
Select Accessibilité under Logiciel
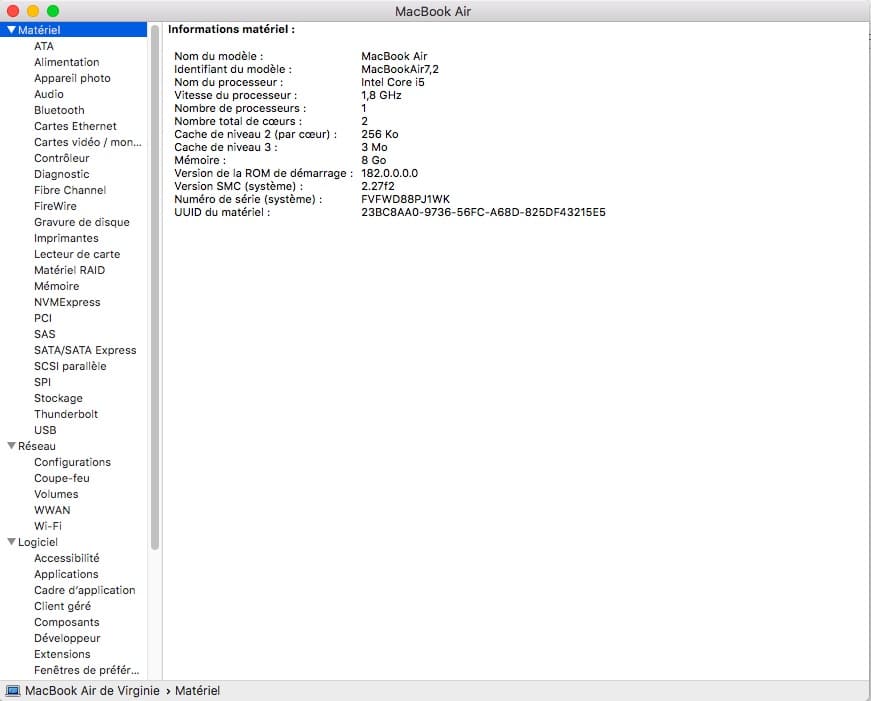(x=67, y=558)
